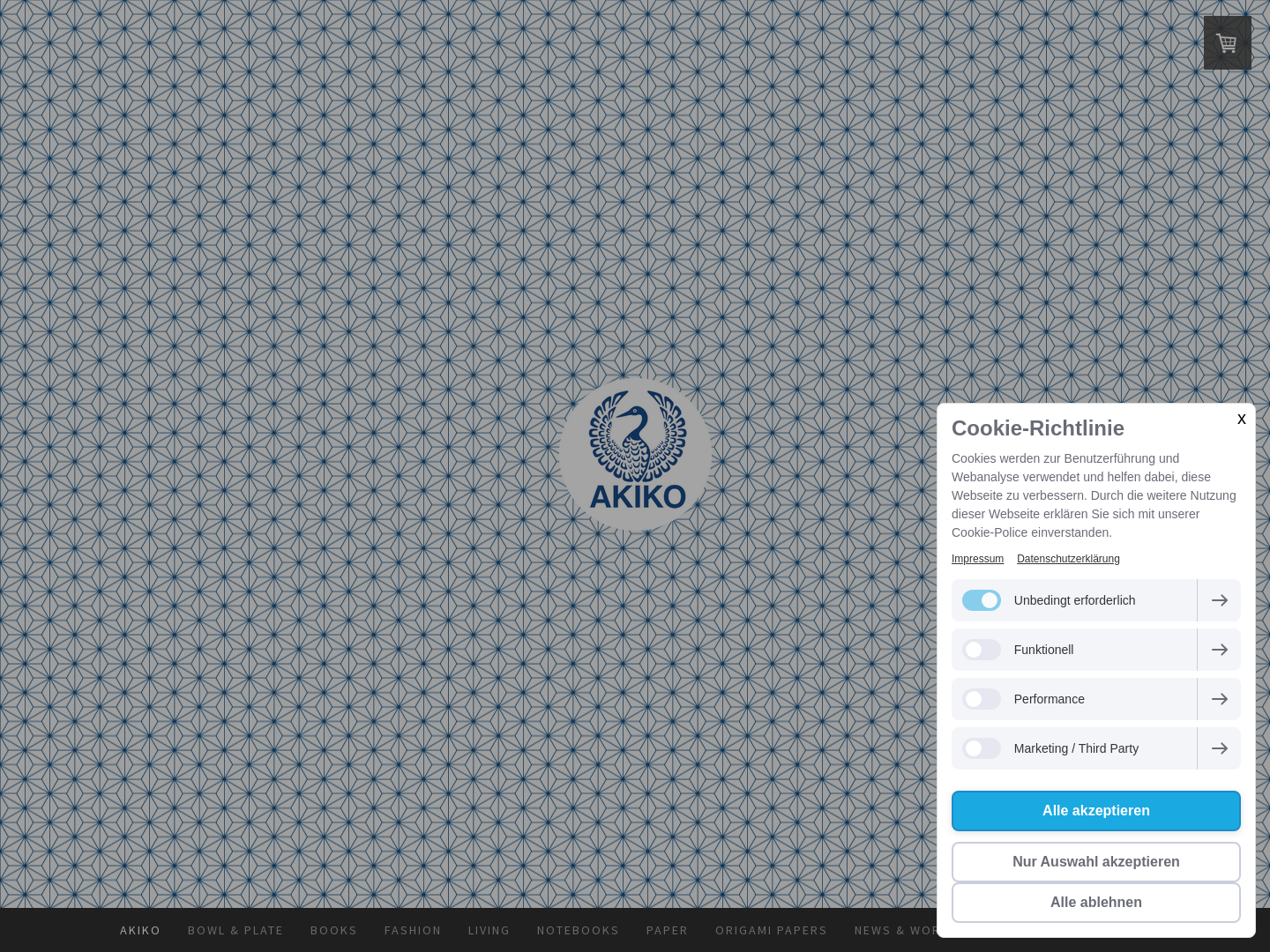Expand Unbedingt erforderlich details arrow
Screen dimensions: 1270x952
click(1219, 600)
